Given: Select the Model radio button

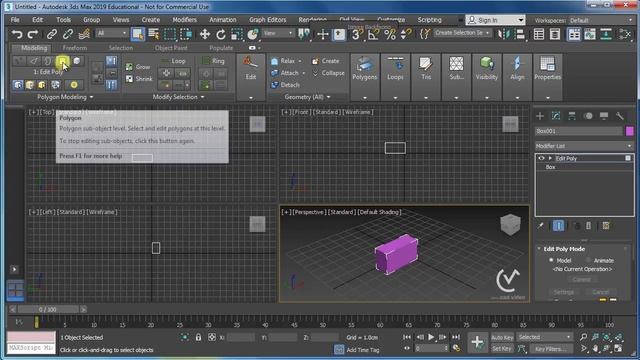Looking at the screenshot, I should coord(551,260).
